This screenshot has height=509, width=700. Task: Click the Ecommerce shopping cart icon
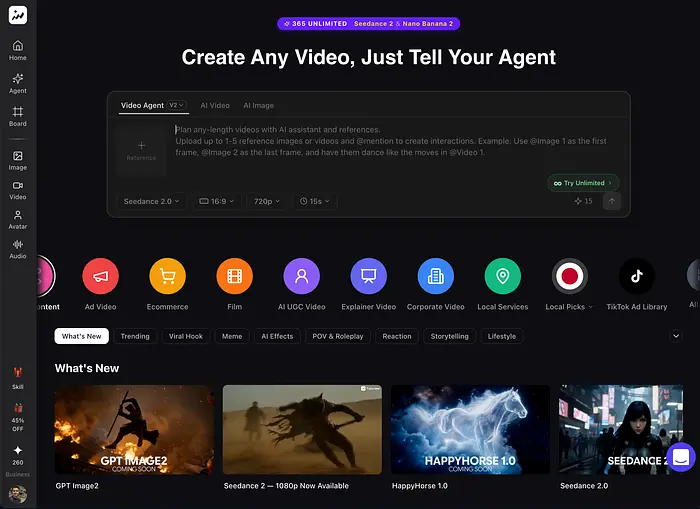(x=167, y=275)
